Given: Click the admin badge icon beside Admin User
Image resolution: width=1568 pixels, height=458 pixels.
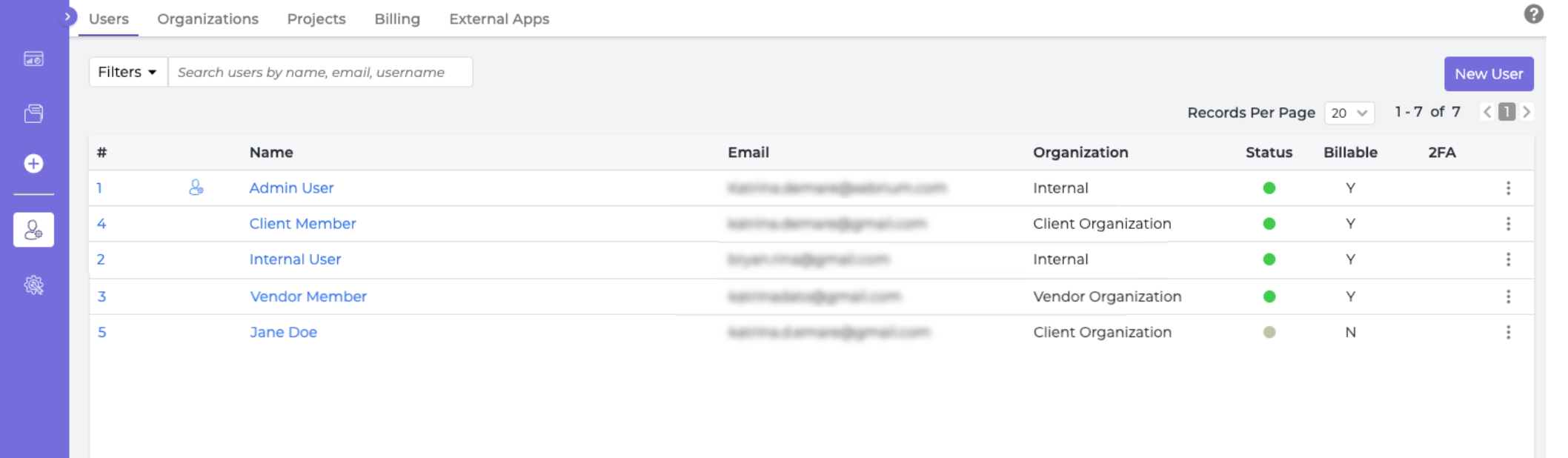Looking at the screenshot, I should (196, 187).
